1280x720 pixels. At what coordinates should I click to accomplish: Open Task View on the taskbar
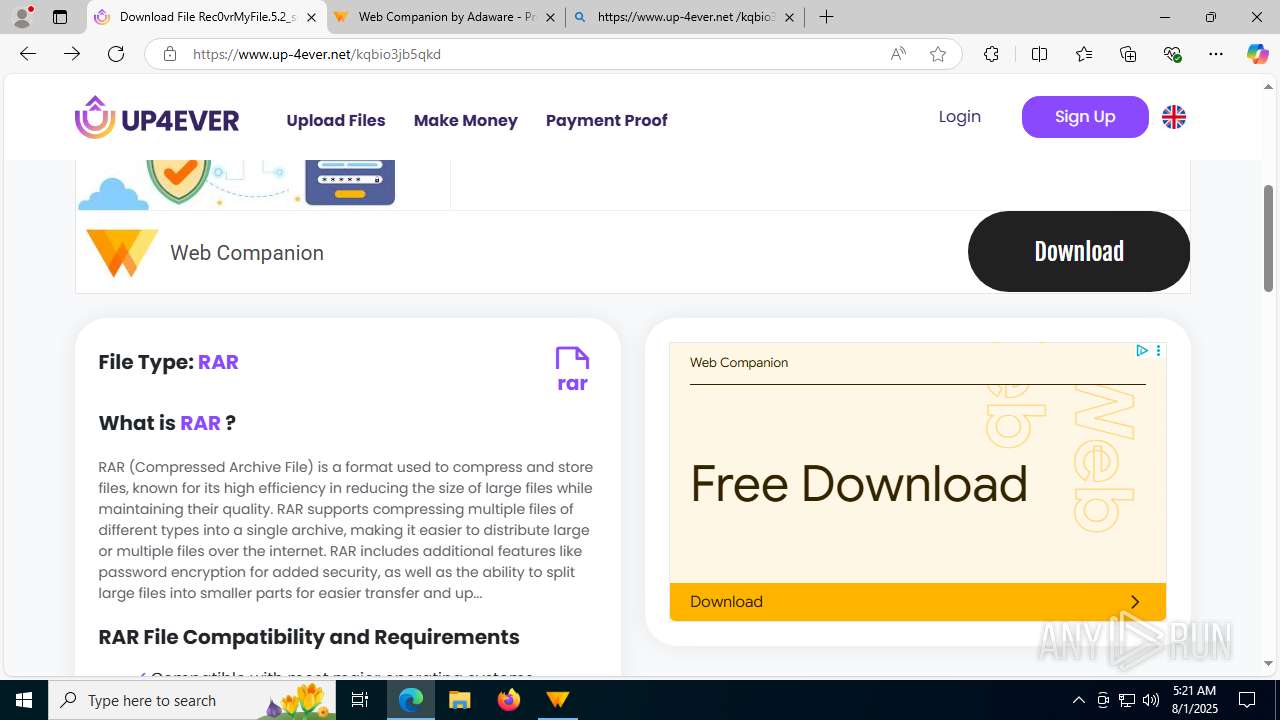[x=361, y=700]
